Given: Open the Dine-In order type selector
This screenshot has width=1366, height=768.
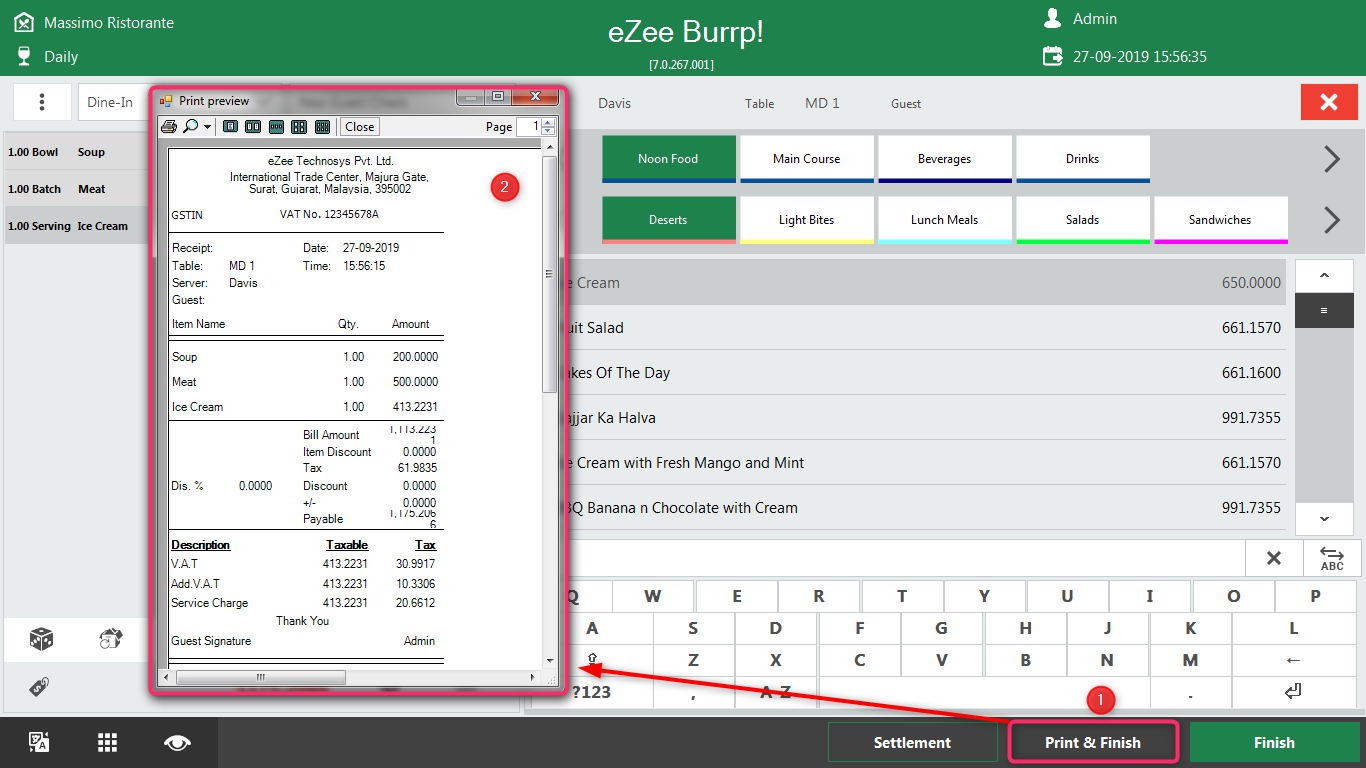Looking at the screenshot, I should pos(113,102).
